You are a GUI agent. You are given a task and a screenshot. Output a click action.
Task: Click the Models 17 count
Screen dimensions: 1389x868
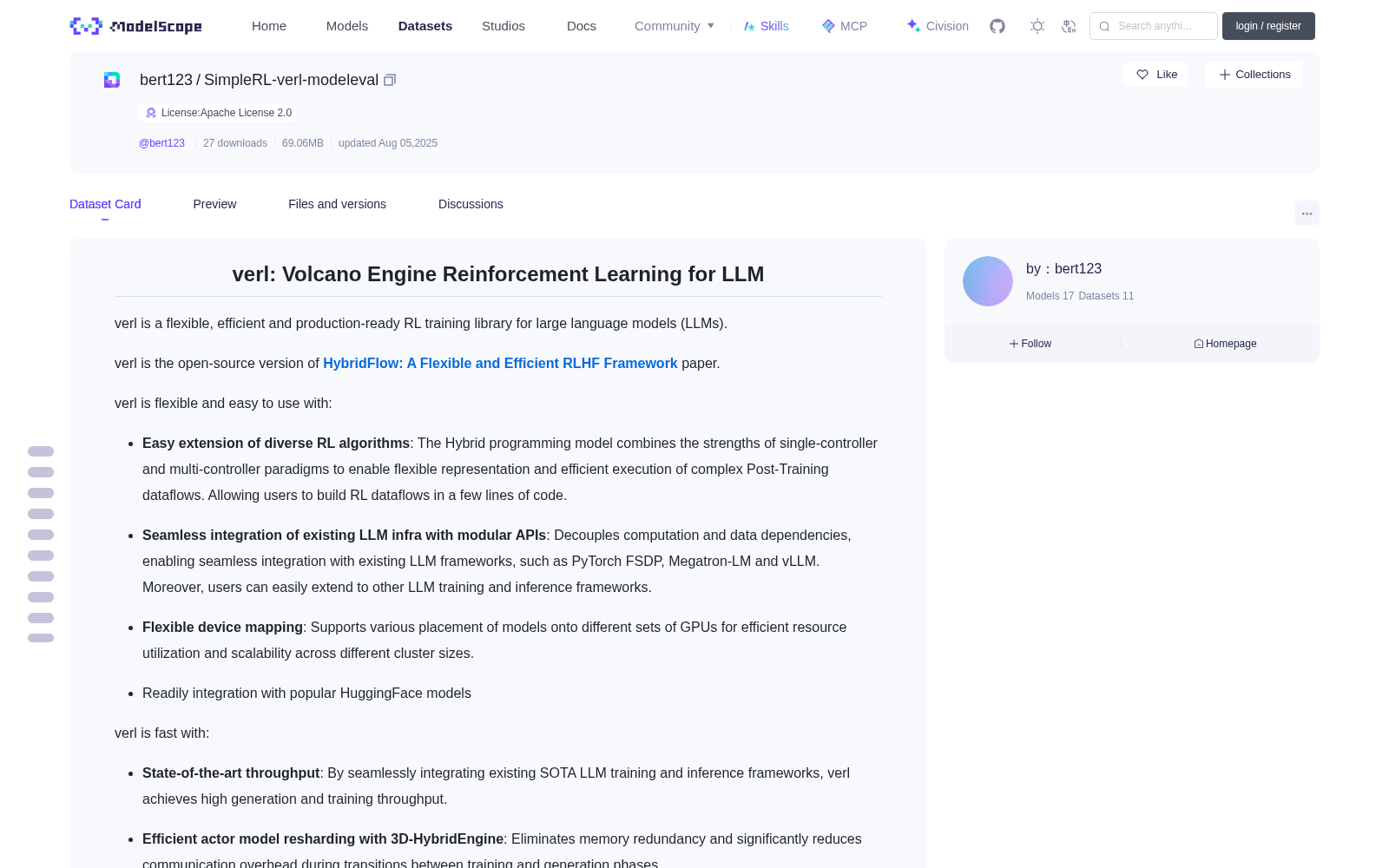click(1050, 296)
